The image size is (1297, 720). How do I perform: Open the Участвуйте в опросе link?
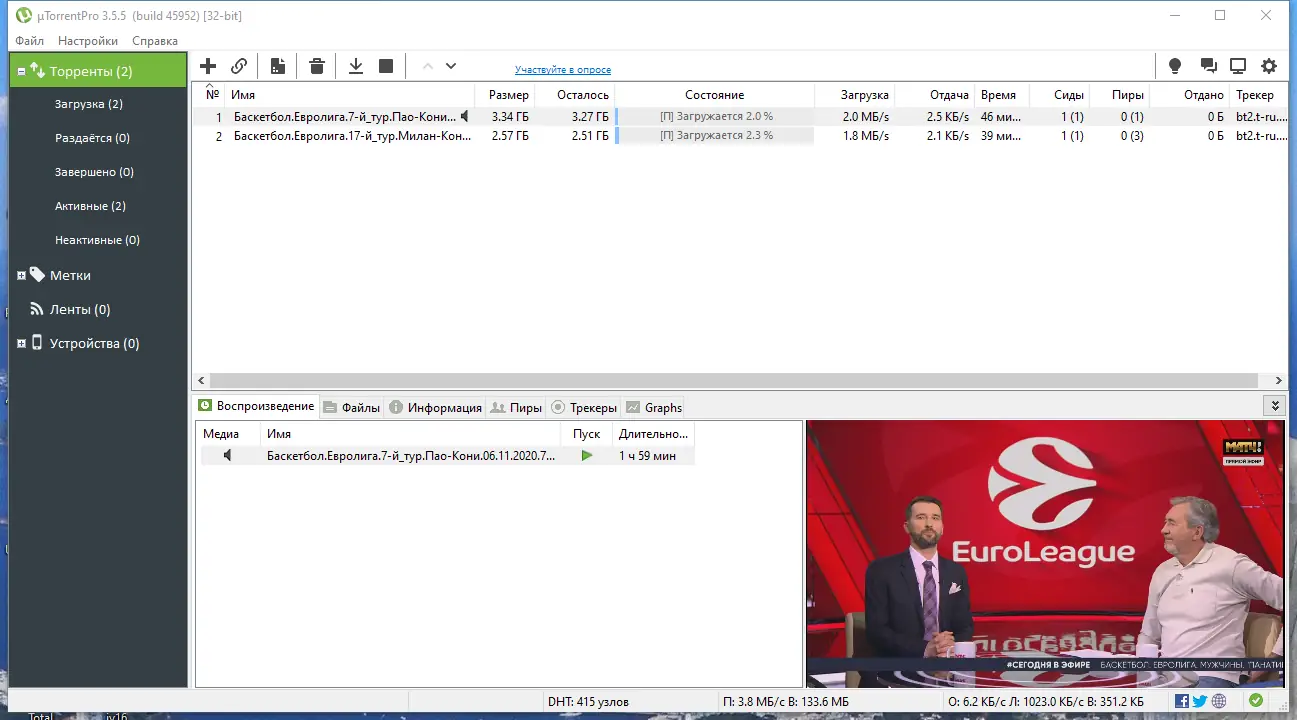tap(561, 69)
